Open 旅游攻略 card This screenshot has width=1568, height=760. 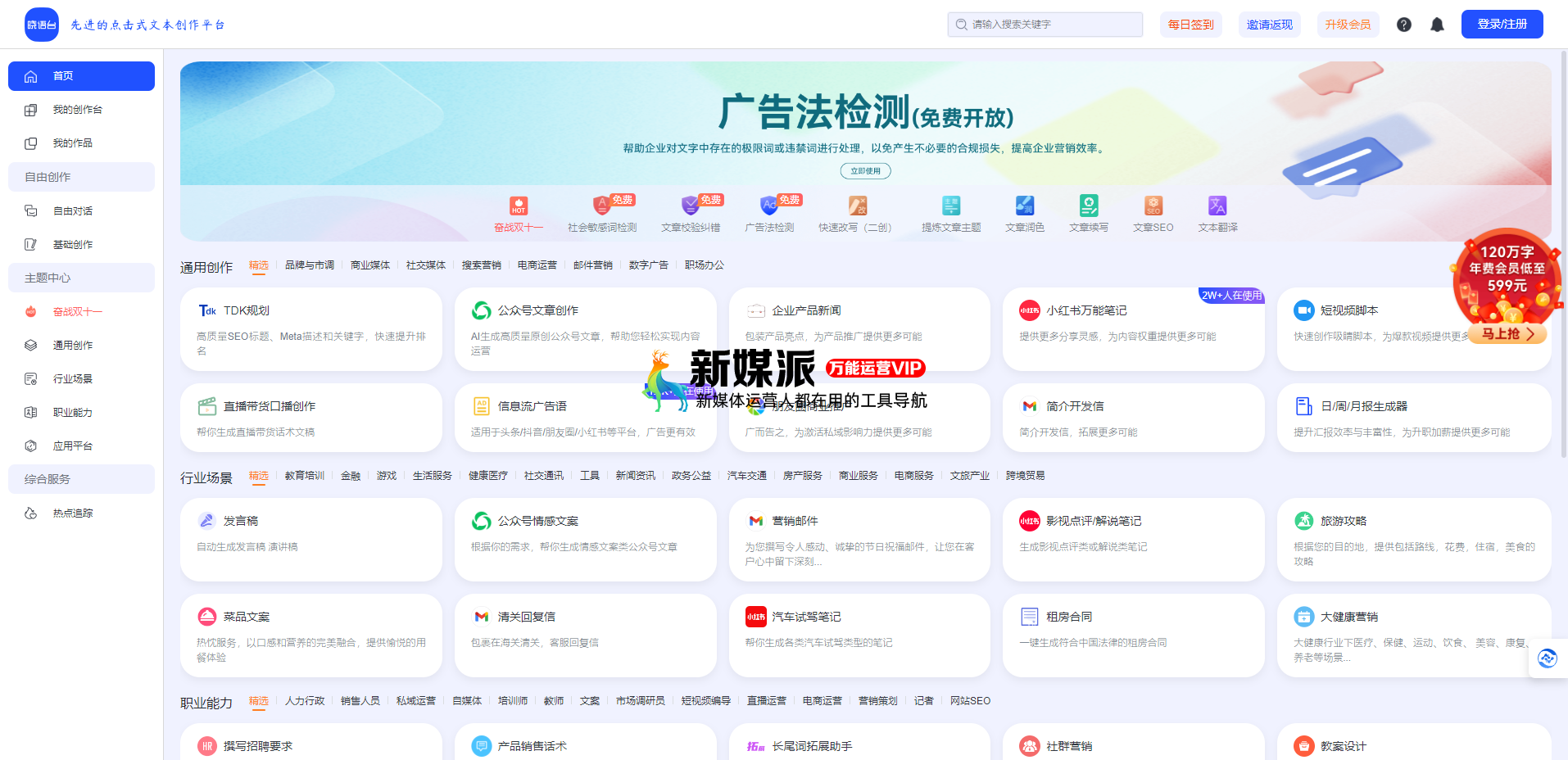tap(1414, 540)
